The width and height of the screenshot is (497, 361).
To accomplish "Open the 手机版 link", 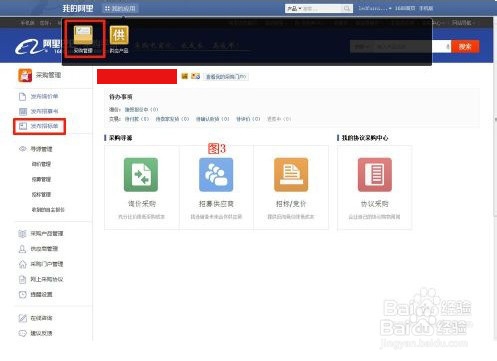I will [426, 8].
